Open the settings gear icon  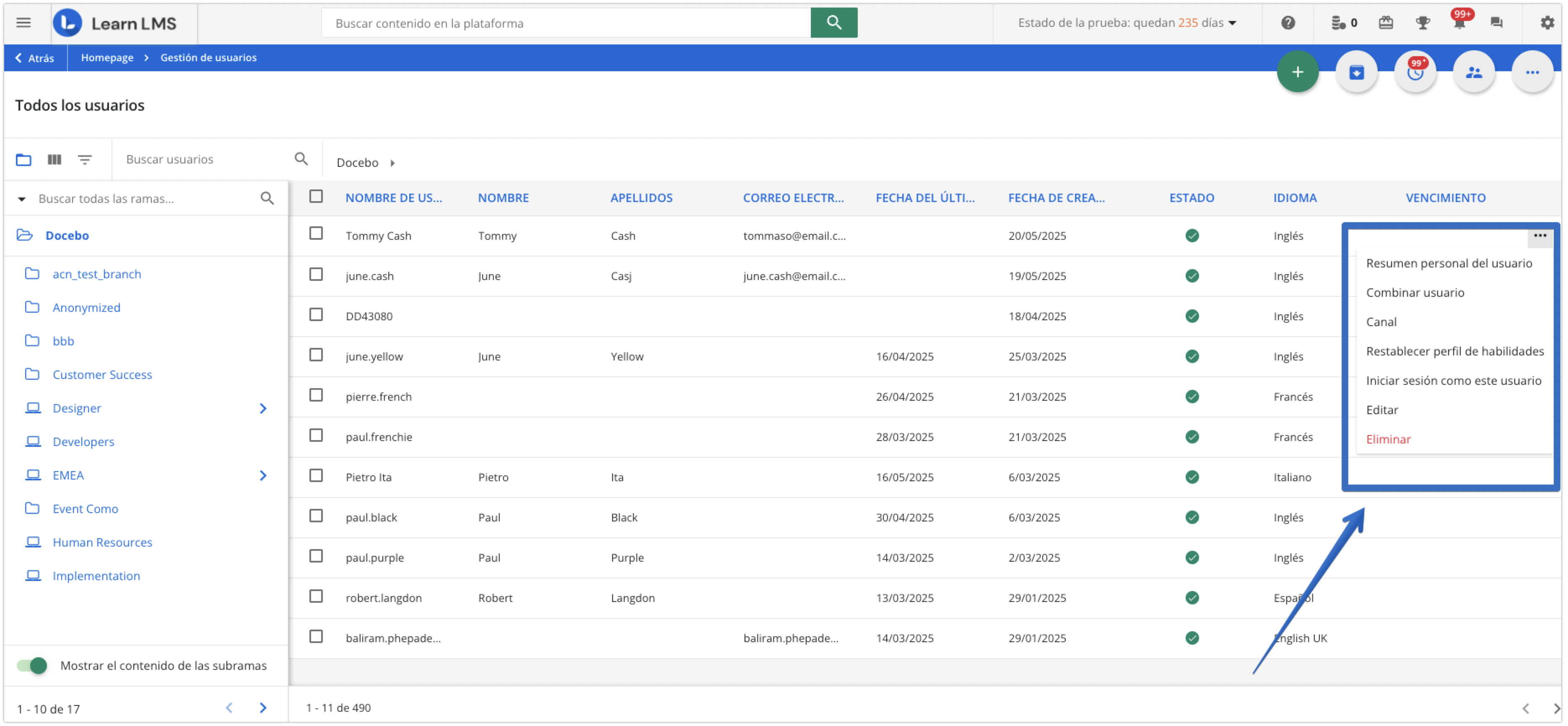pos(1547,23)
